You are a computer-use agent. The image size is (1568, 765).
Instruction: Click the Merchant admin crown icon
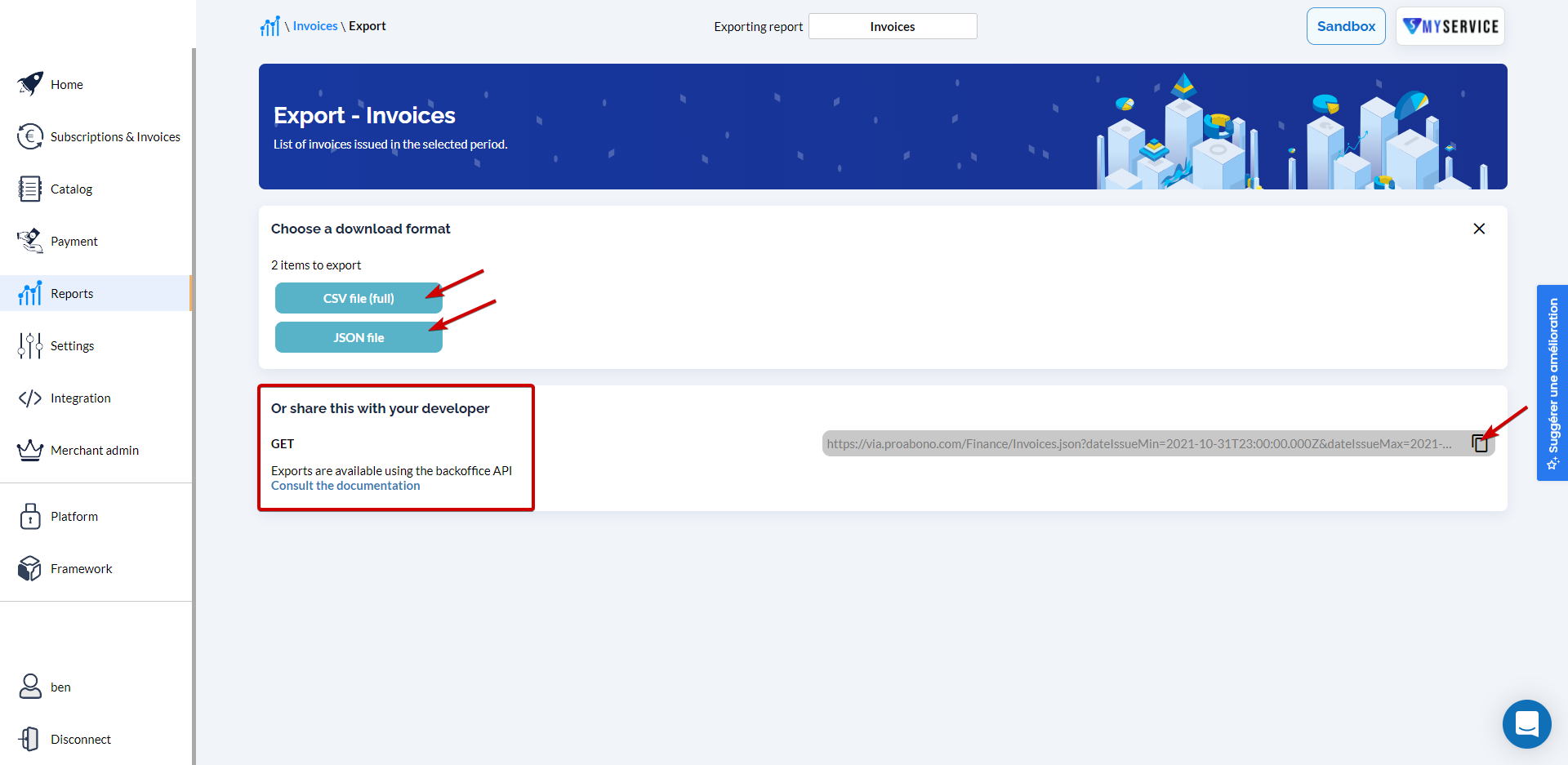tap(30, 450)
